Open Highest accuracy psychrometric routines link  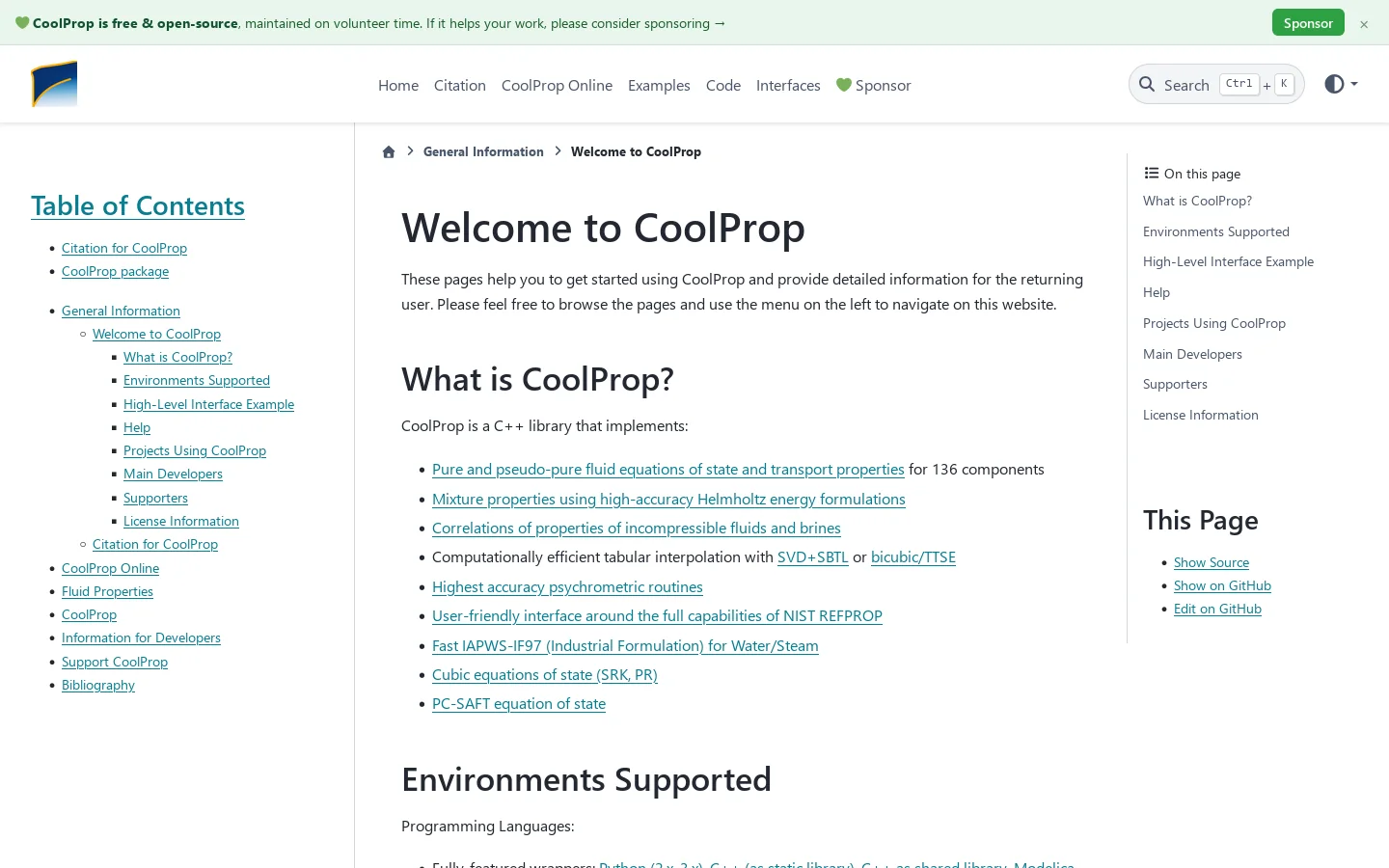567,586
